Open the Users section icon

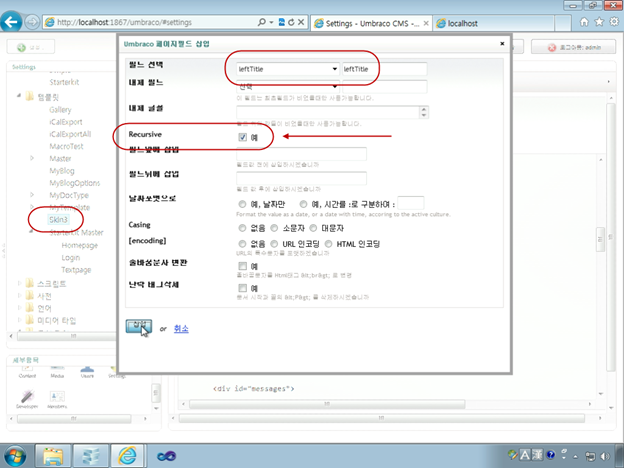(87, 370)
